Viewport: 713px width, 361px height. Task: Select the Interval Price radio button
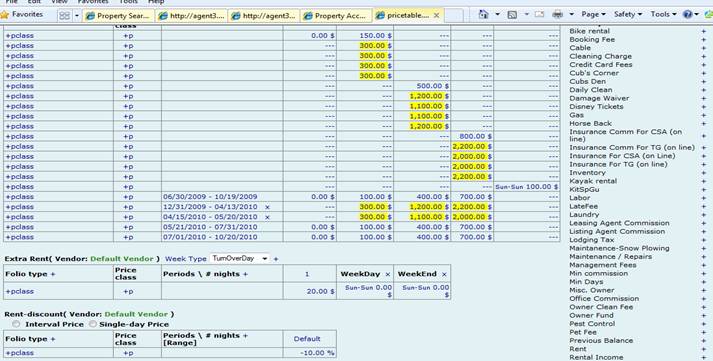(16, 324)
